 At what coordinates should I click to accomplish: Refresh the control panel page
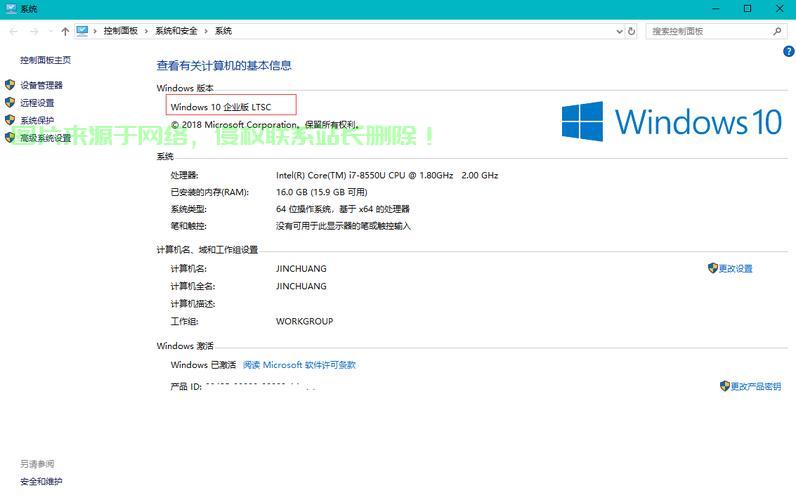632,31
